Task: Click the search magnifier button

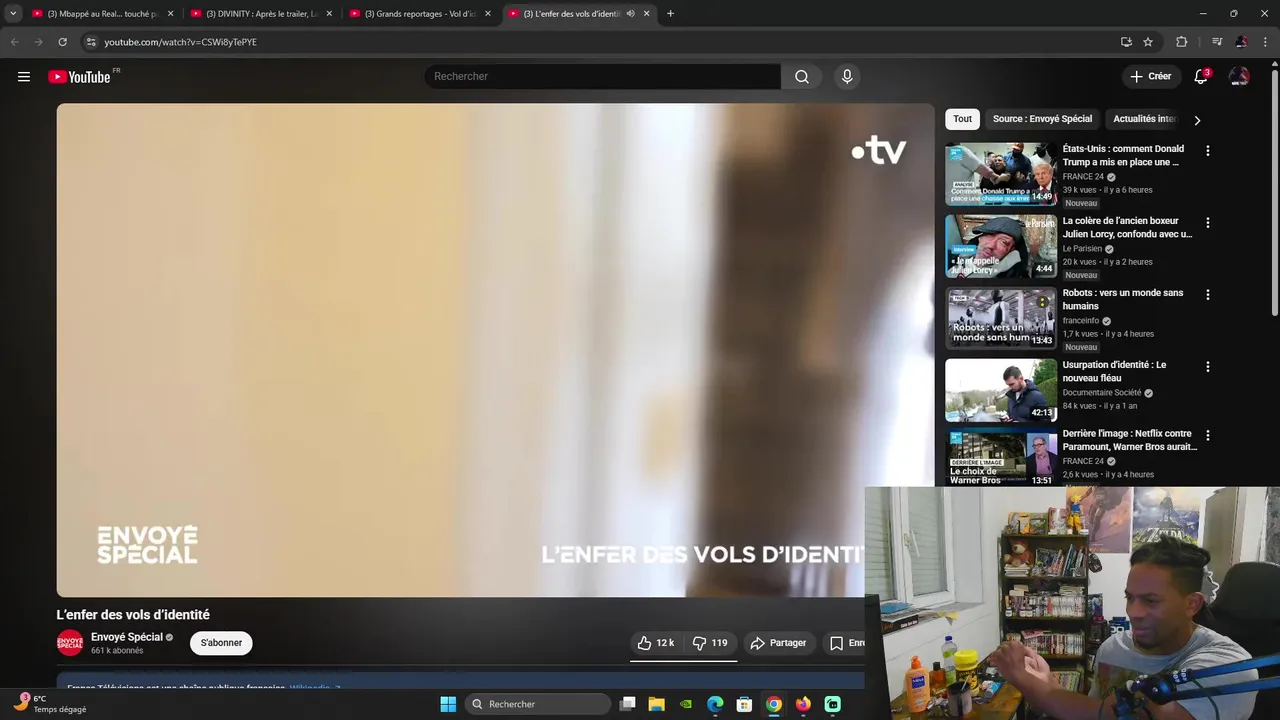Action: [x=802, y=77]
